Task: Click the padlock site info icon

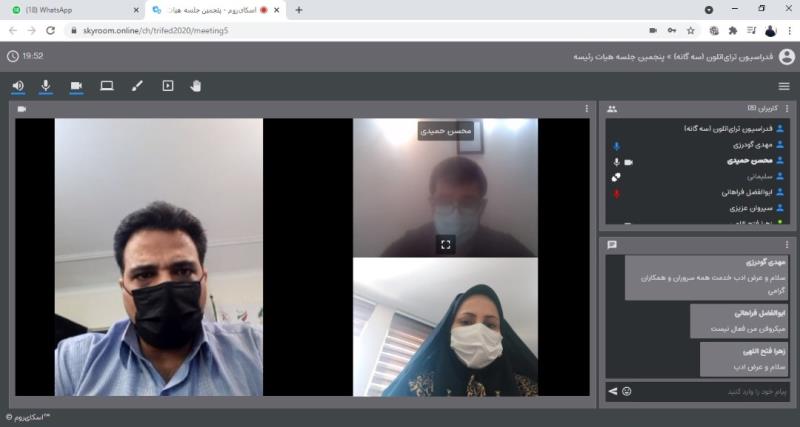Action: point(74,31)
